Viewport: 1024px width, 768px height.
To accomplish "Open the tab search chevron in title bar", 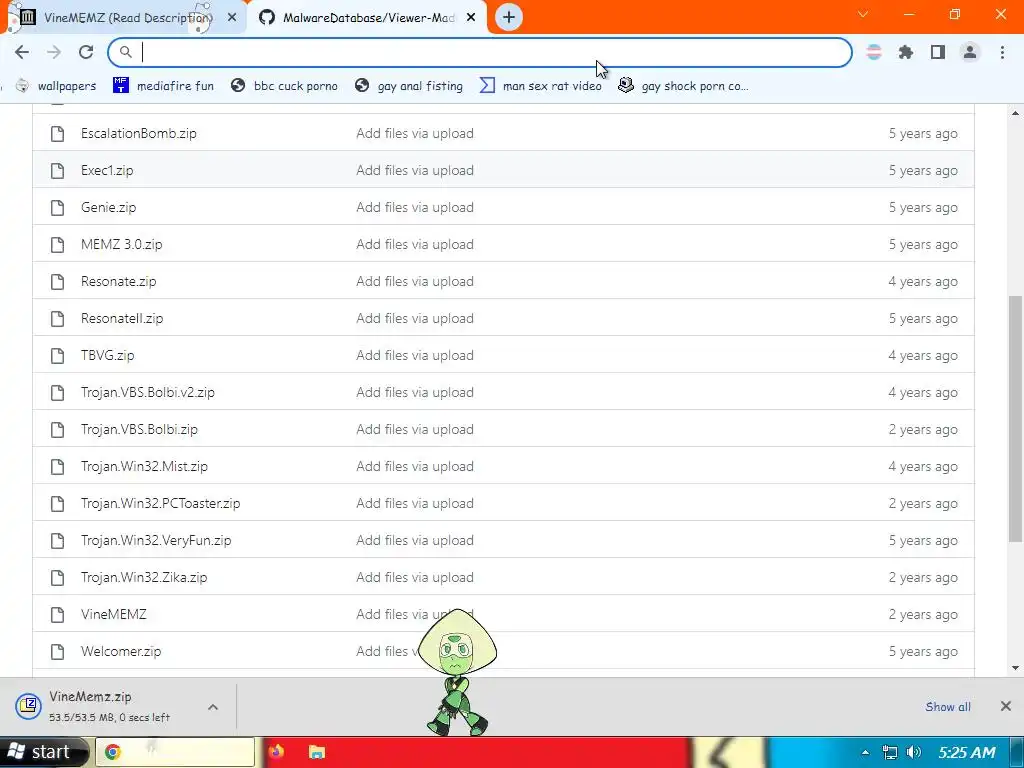I will [x=863, y=14].
